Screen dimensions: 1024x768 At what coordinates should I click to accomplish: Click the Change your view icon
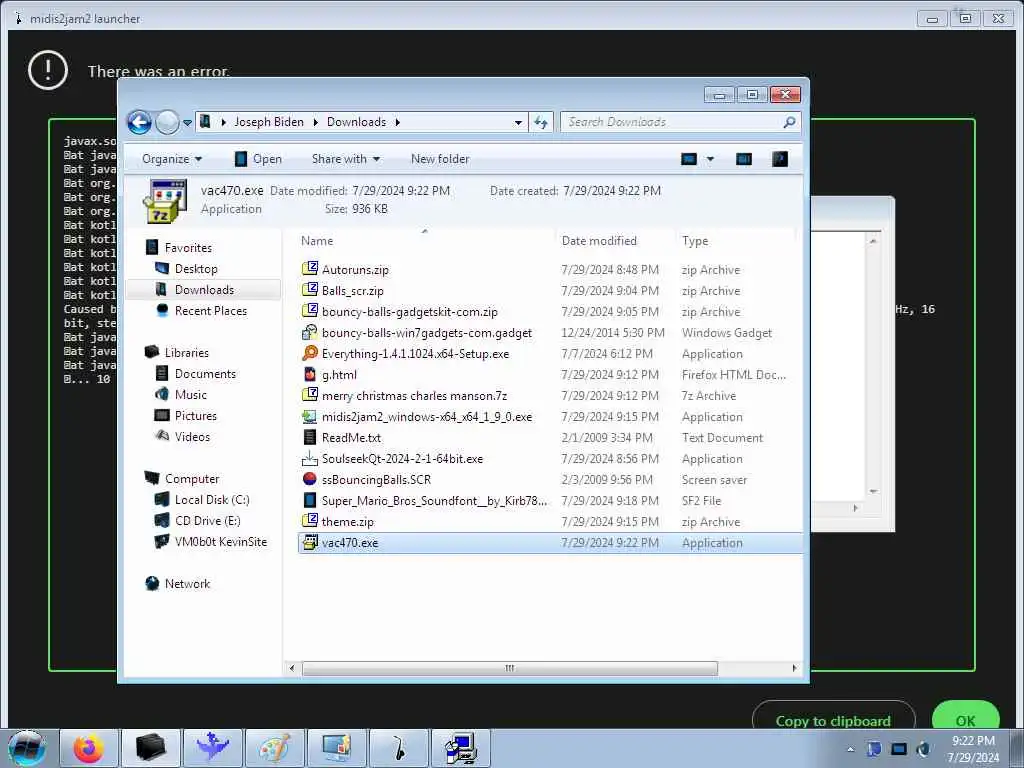[689, 159]
